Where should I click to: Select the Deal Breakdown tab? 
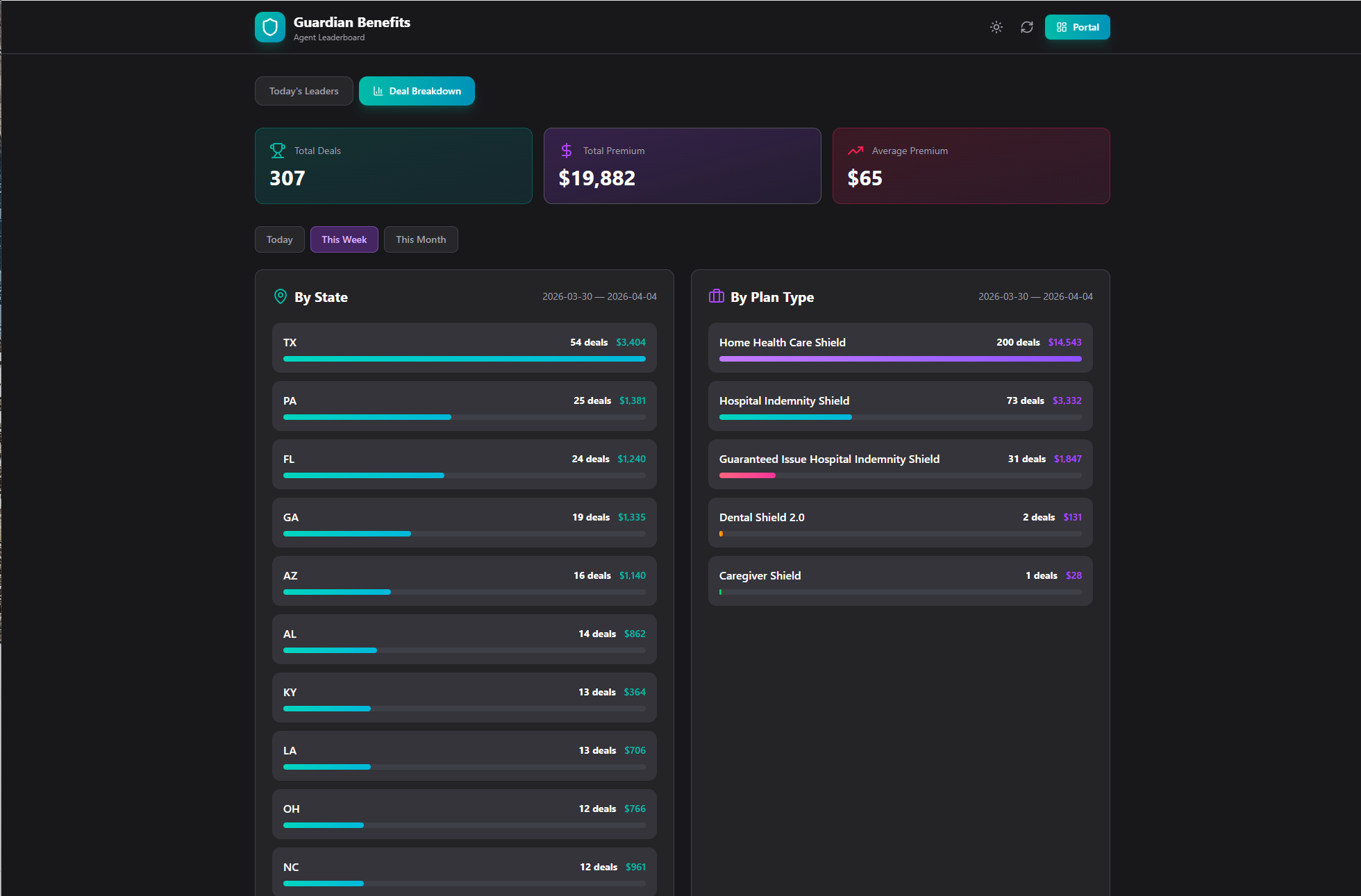click(417, 91)
